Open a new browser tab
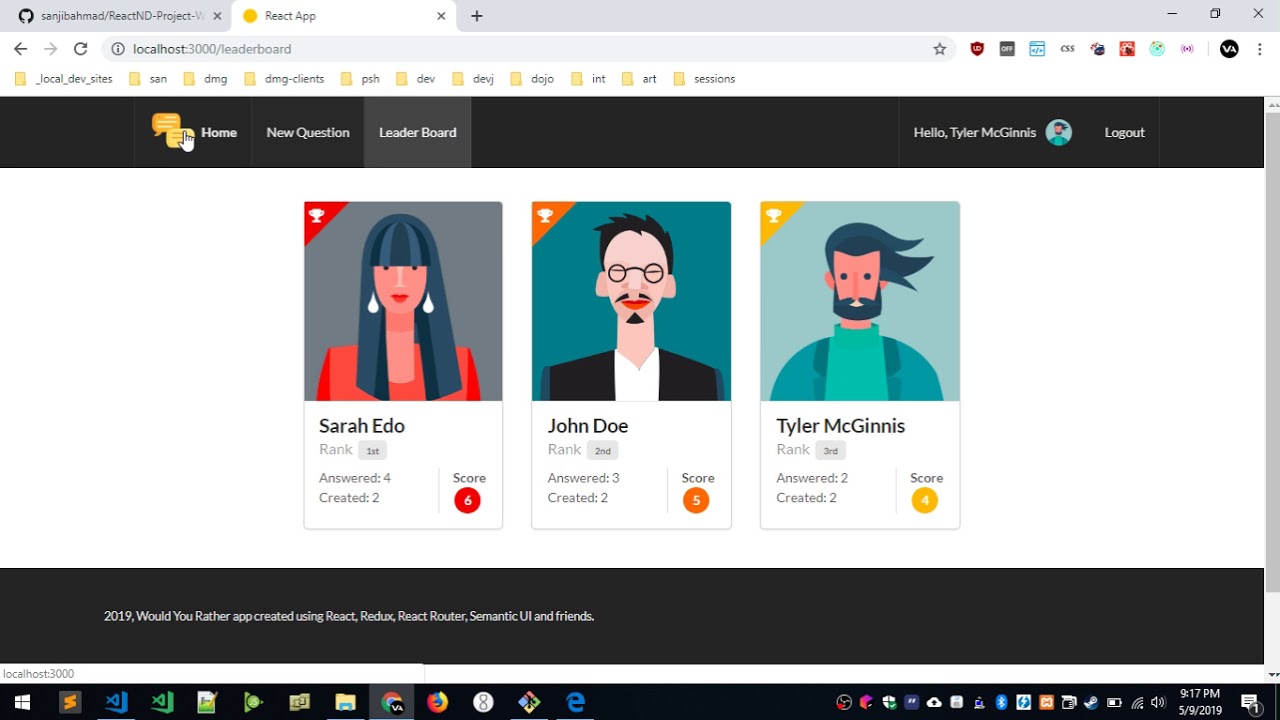Image resolution: width=1280 pixels, height=720 pixels. 477,16
